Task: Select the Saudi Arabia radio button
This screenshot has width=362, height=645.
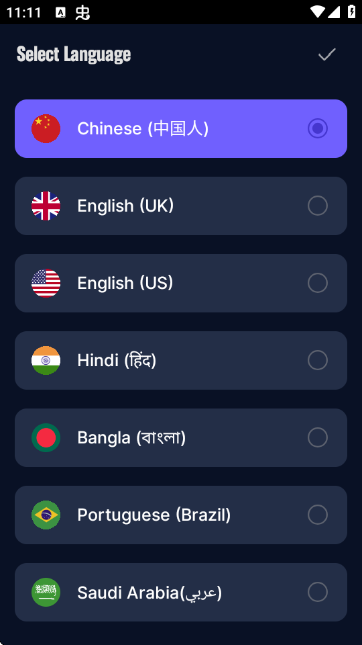Action: (318, 592)
